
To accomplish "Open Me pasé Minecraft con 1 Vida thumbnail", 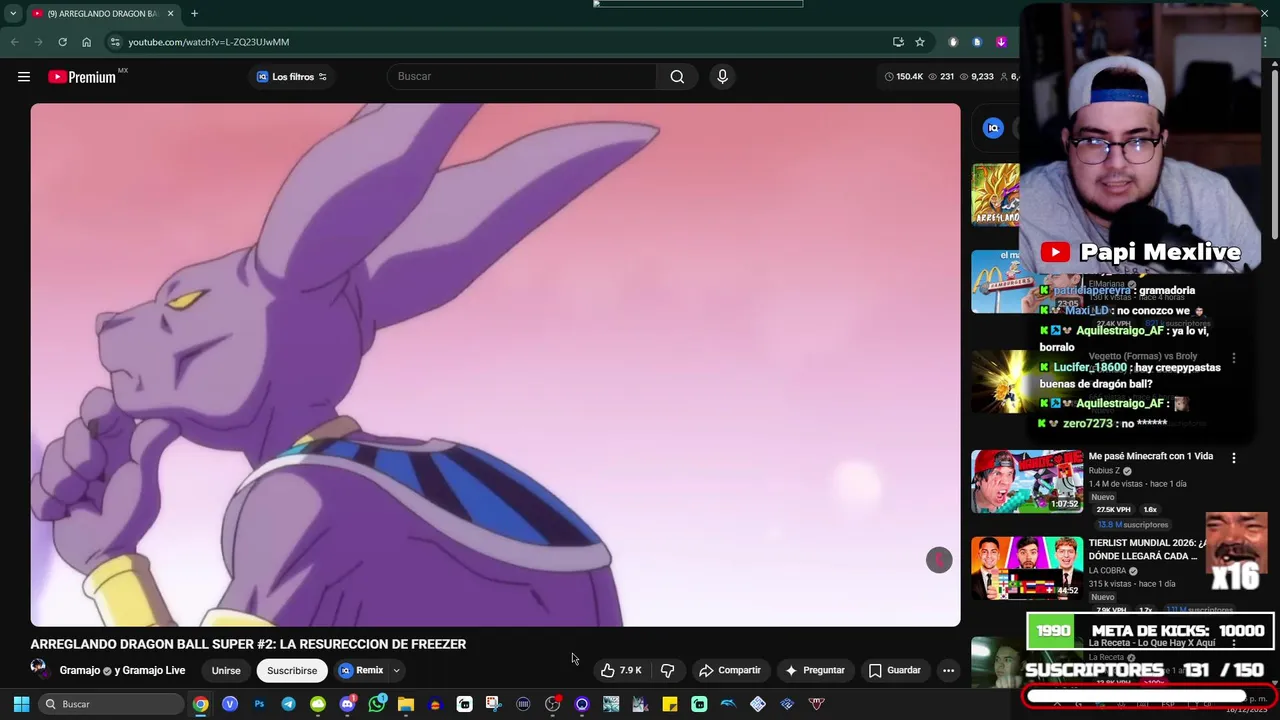I will (x=1026, y=481).
